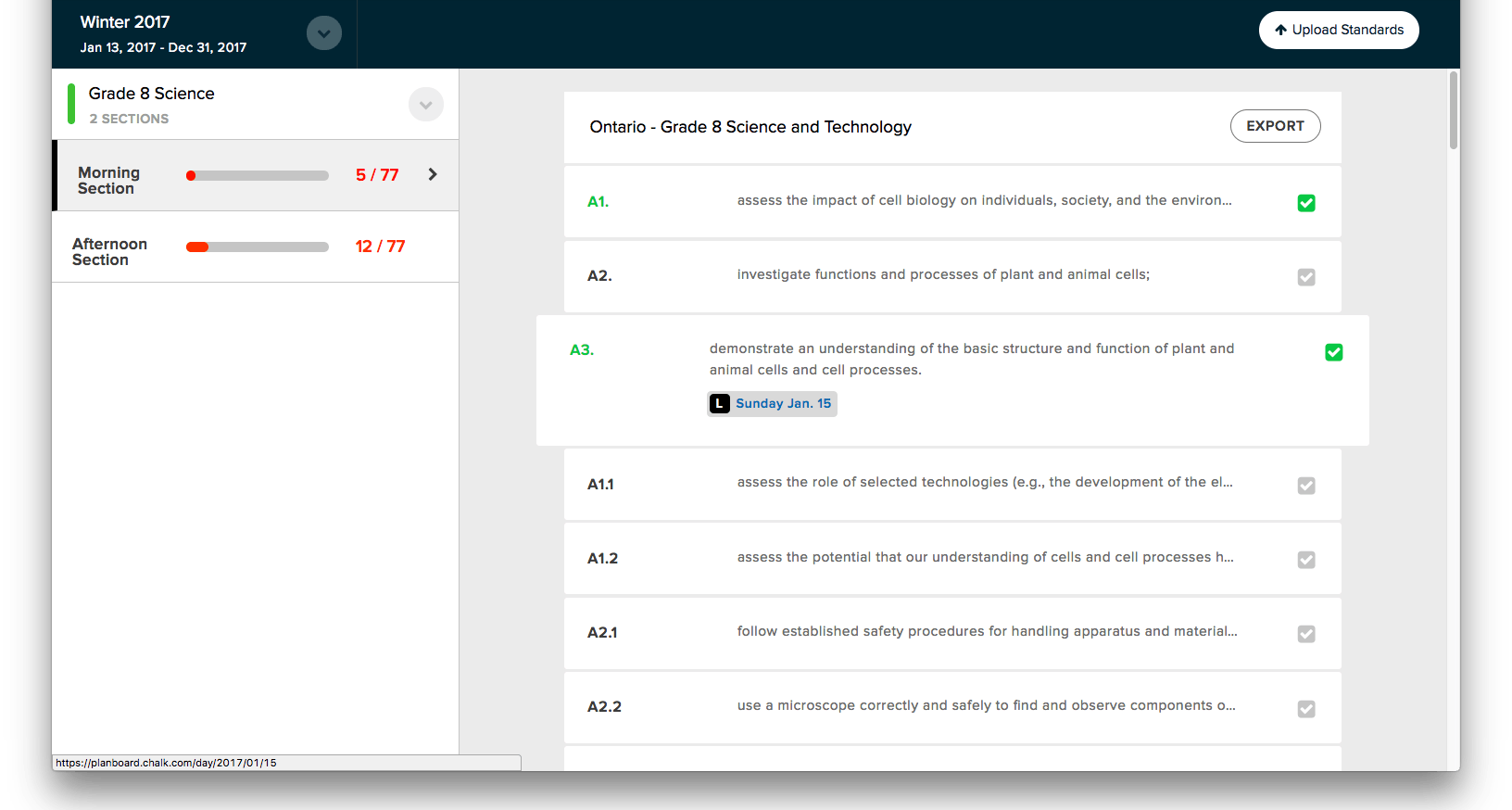
Task: Open standard A1.2 about cell processes
Action: [952, 558]
